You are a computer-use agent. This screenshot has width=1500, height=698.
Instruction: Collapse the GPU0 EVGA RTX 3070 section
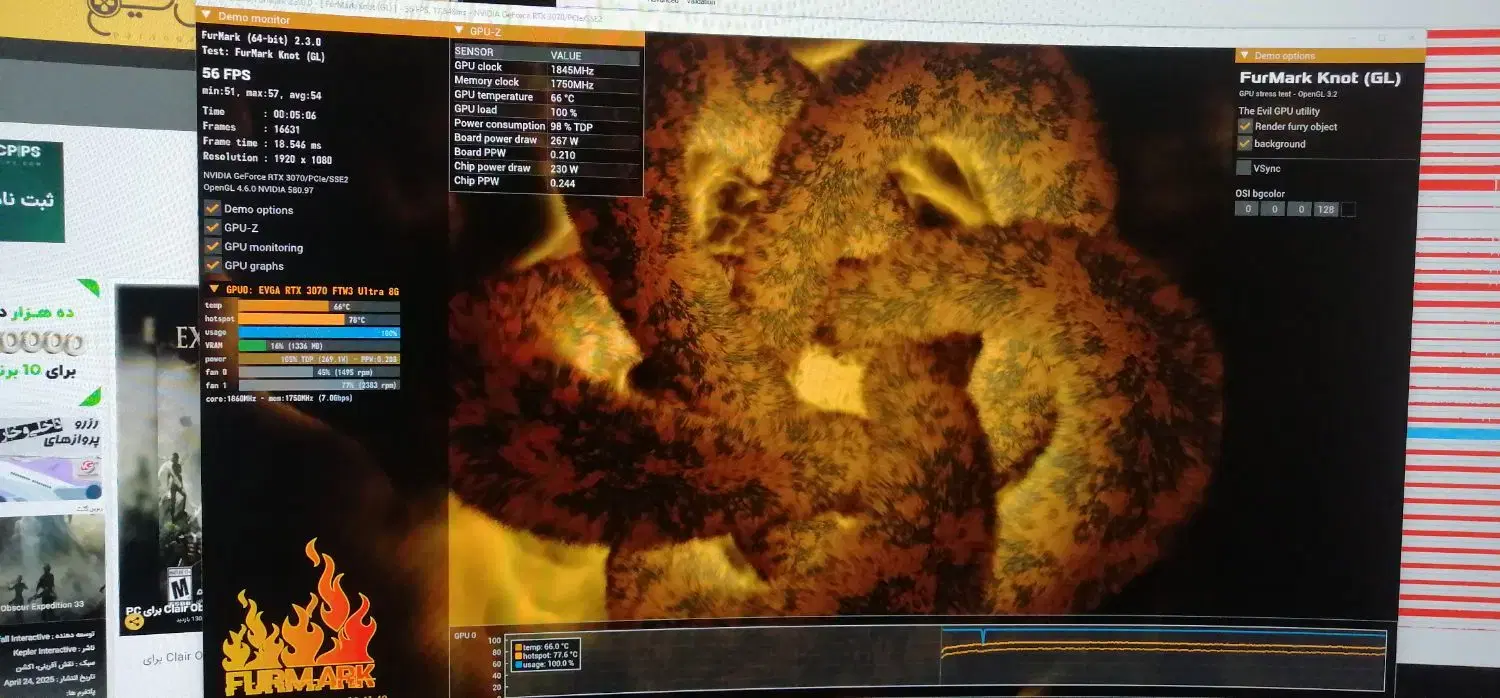(213, 290)
